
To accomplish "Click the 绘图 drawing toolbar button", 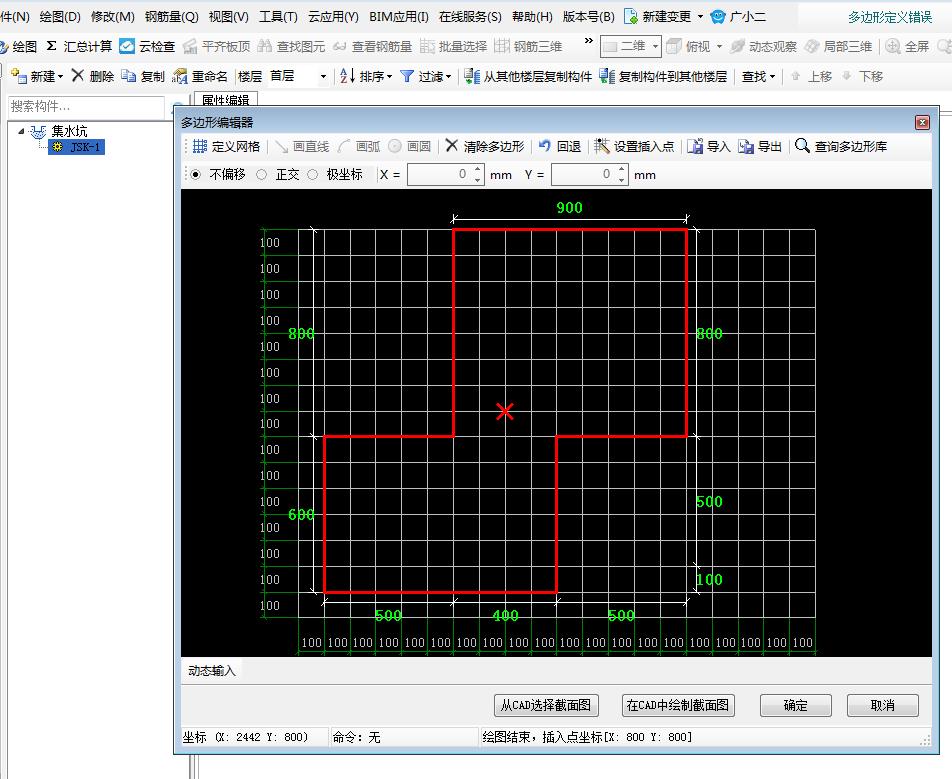I will 18,46.
